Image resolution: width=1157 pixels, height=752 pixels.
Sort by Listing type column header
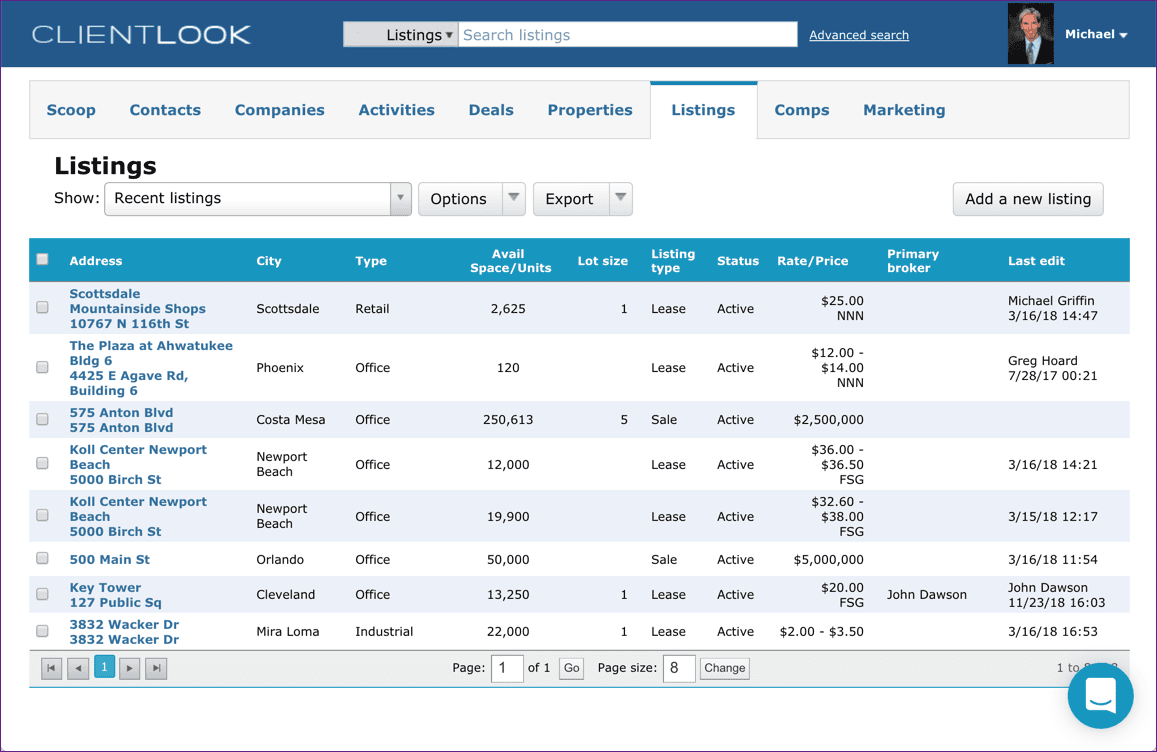(672, 261)
